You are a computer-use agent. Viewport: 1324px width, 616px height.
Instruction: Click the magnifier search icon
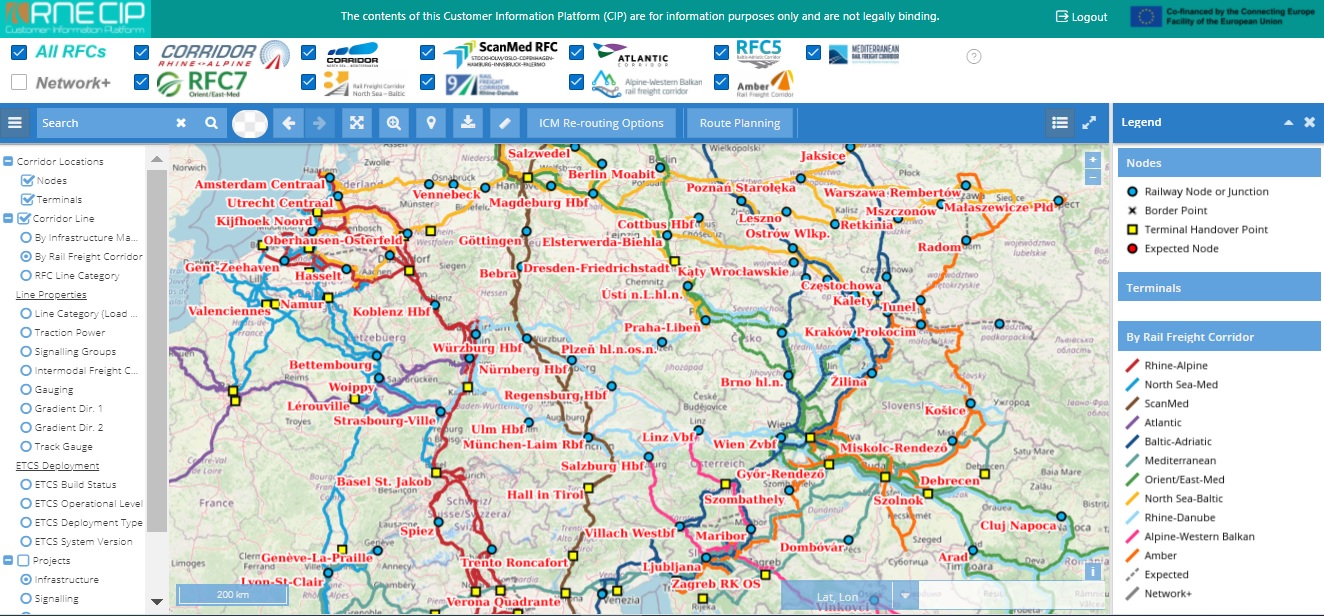pos(211,123)
